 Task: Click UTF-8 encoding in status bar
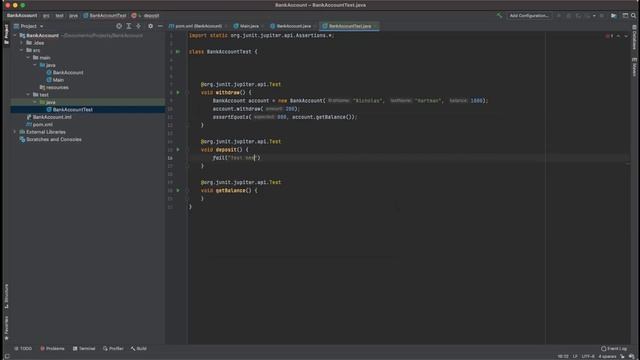coord(588,356)
